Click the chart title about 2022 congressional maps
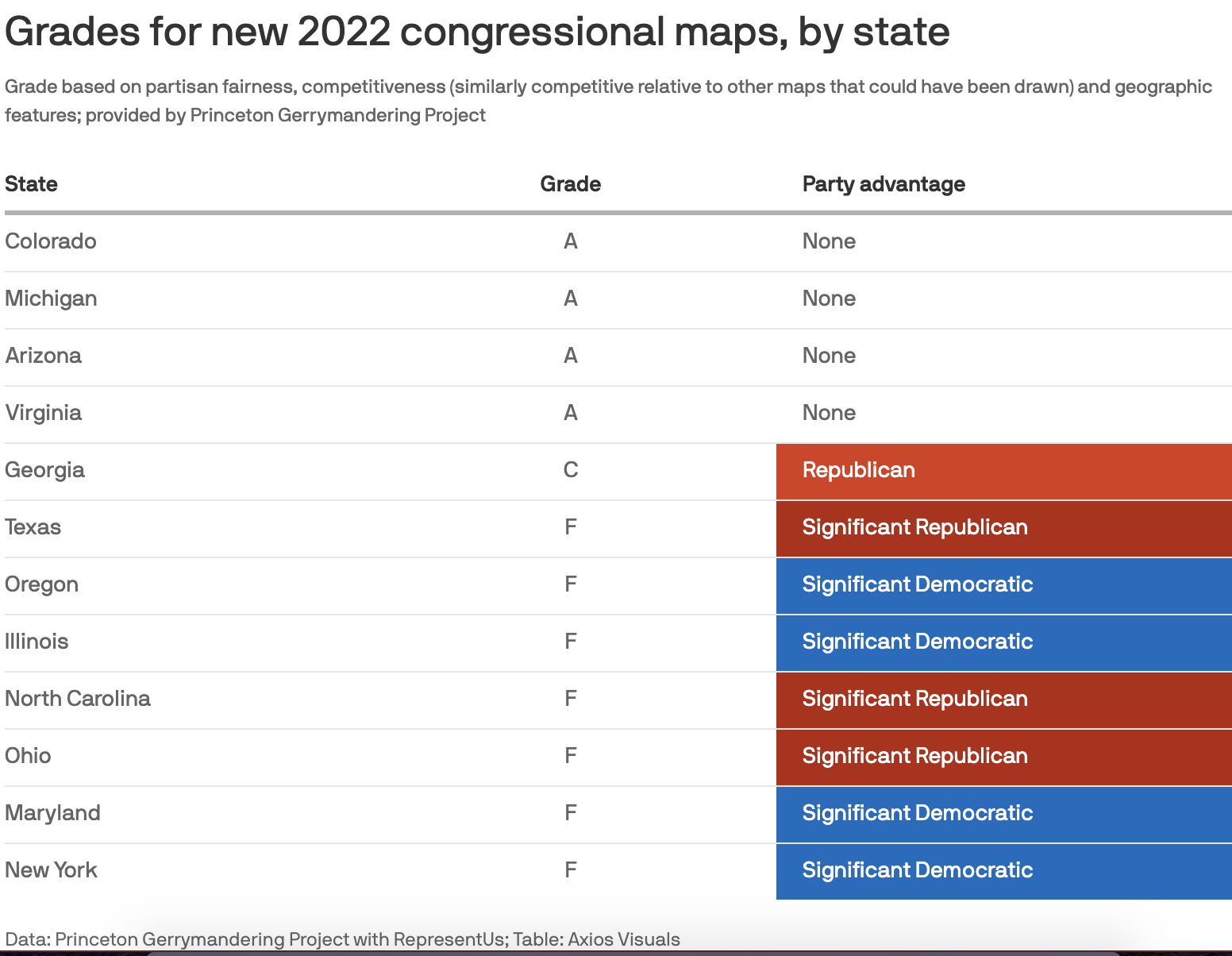The image size is (1232, 956). 477,33
